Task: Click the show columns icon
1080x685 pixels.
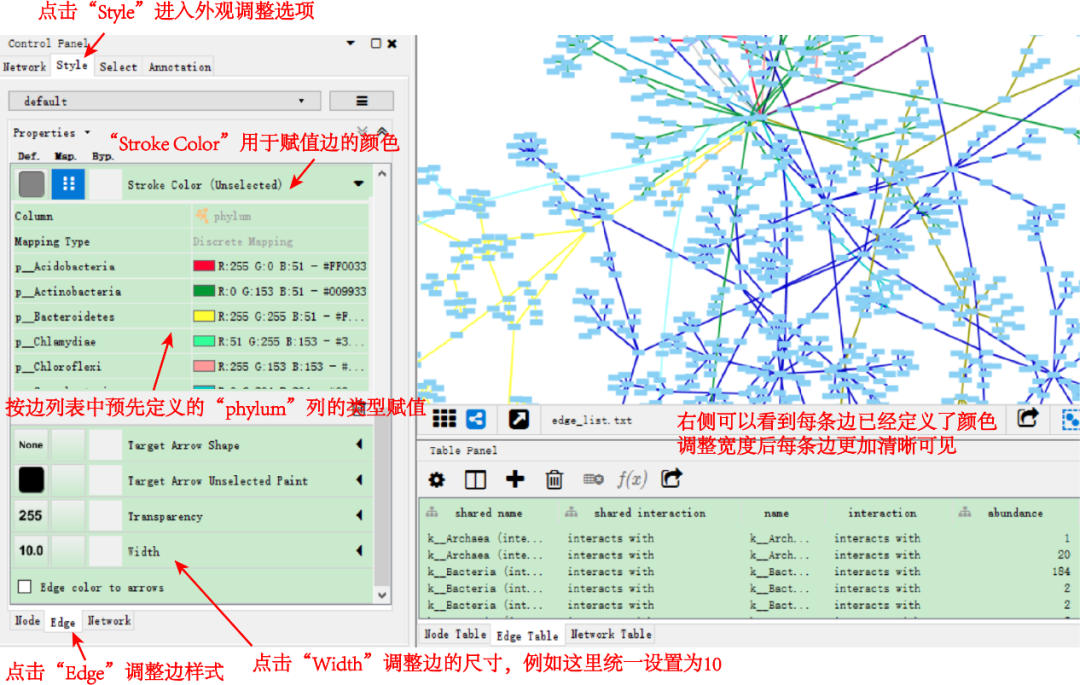Action: [475, 480]
